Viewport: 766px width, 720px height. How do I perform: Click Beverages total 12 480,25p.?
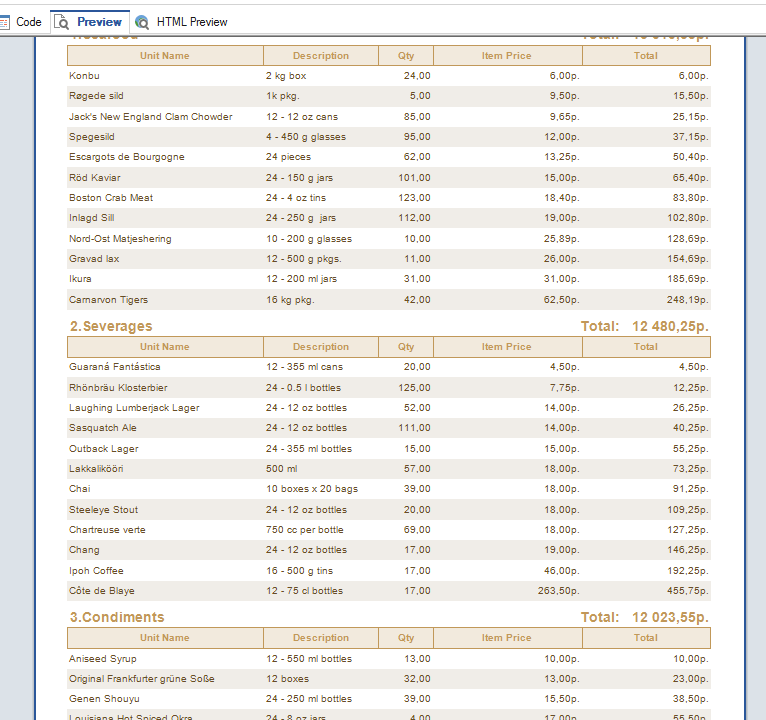pos(670,326)
